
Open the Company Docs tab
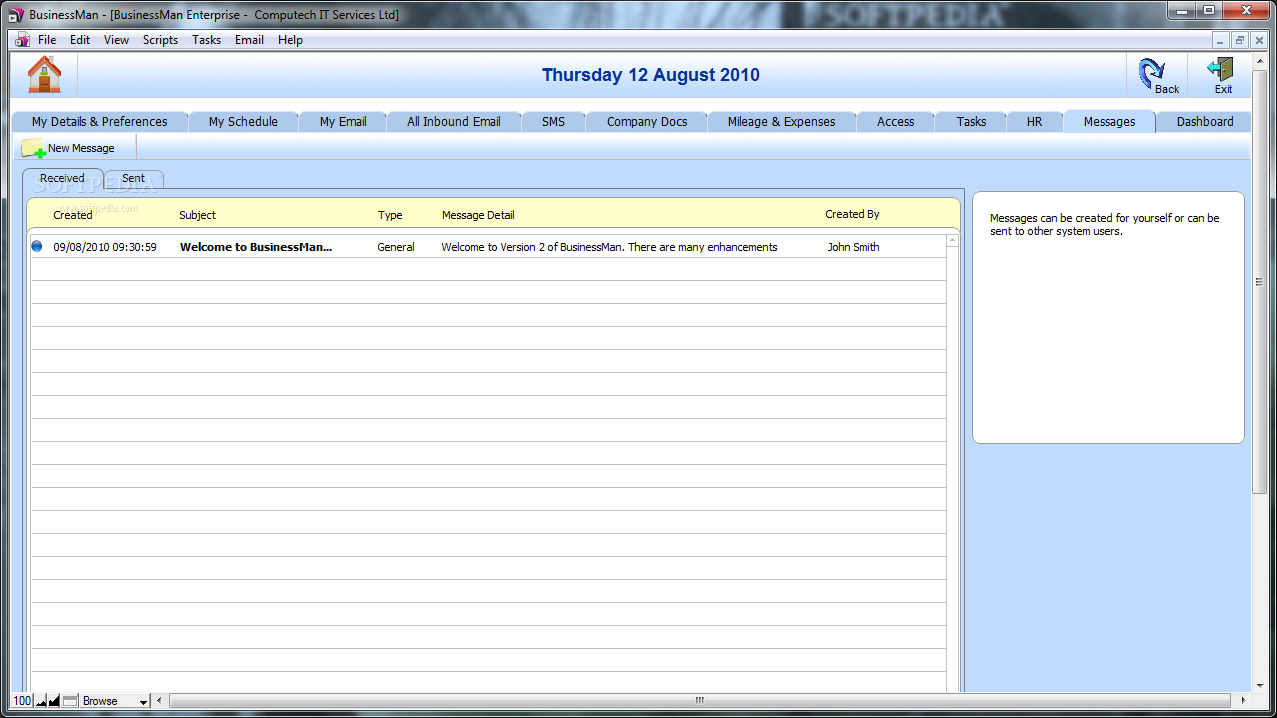click(x=647, y=122)
